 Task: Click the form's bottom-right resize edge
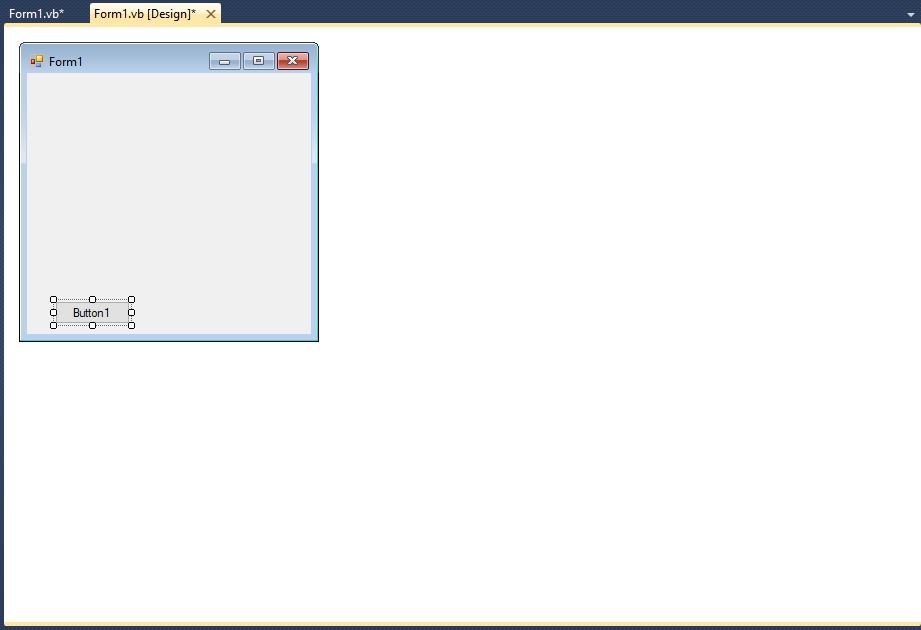pos(317,340)
